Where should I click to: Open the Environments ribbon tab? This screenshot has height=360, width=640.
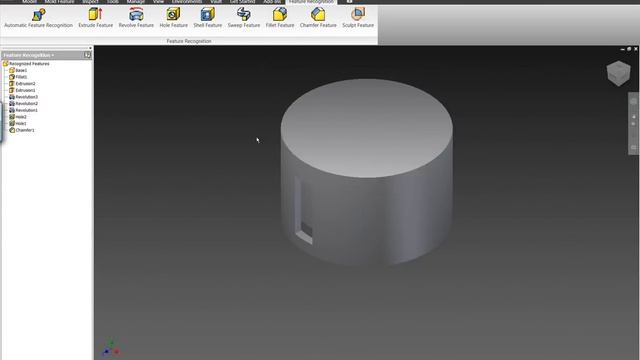(x=187, y=2)
